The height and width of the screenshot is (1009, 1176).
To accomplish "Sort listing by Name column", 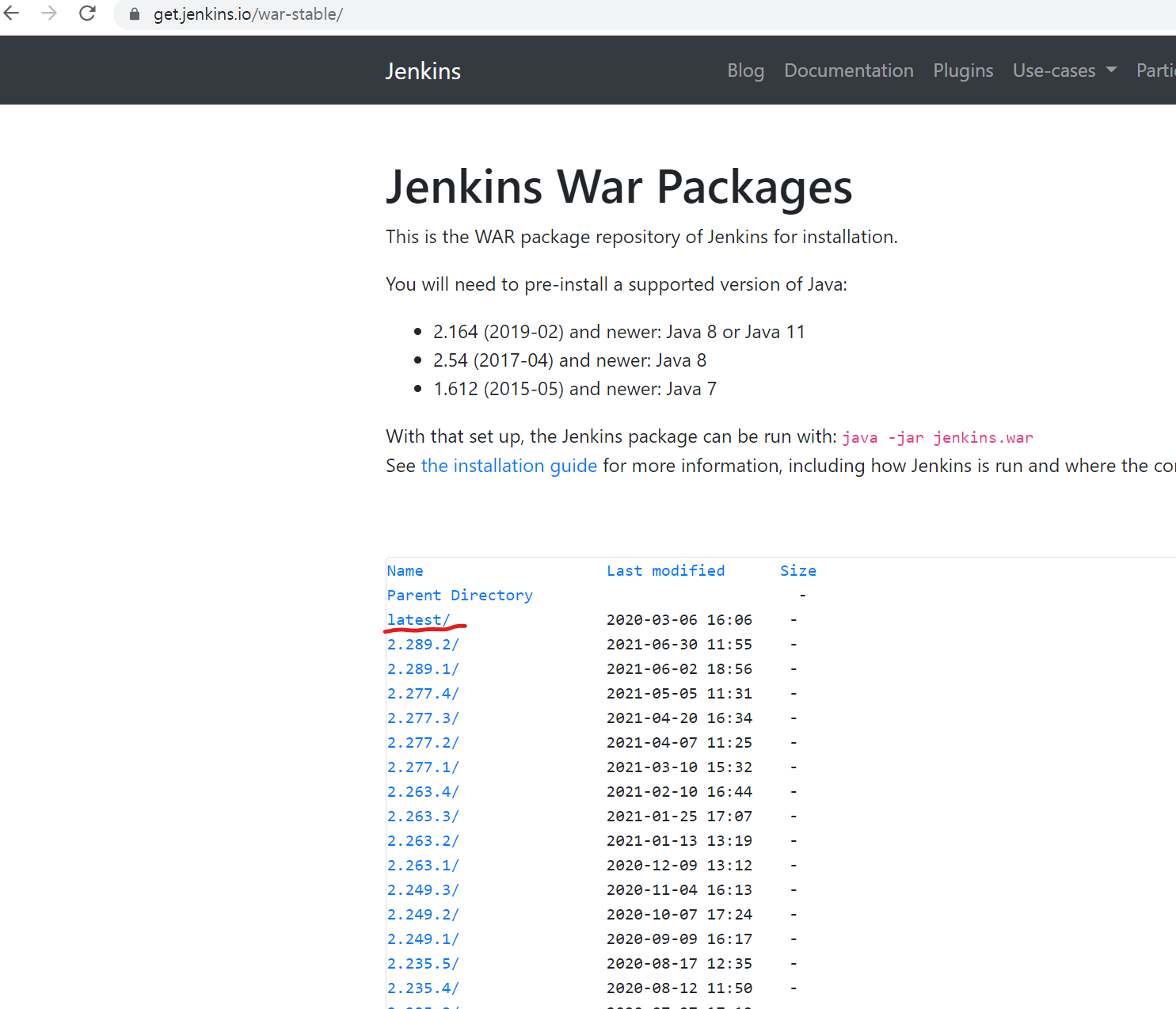I will click(405, 571).
